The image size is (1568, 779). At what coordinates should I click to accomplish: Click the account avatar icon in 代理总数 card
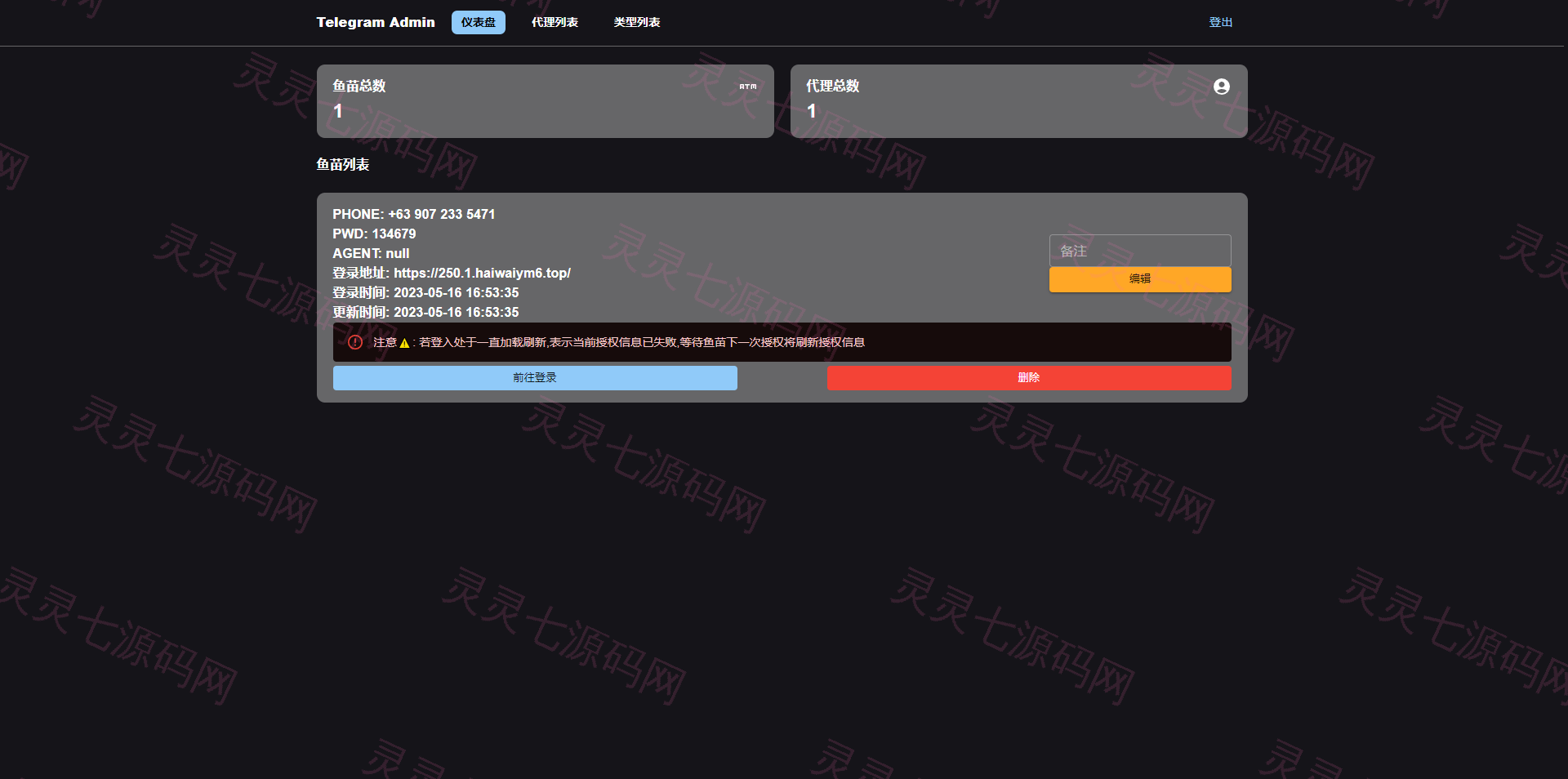click(1222, 87)
